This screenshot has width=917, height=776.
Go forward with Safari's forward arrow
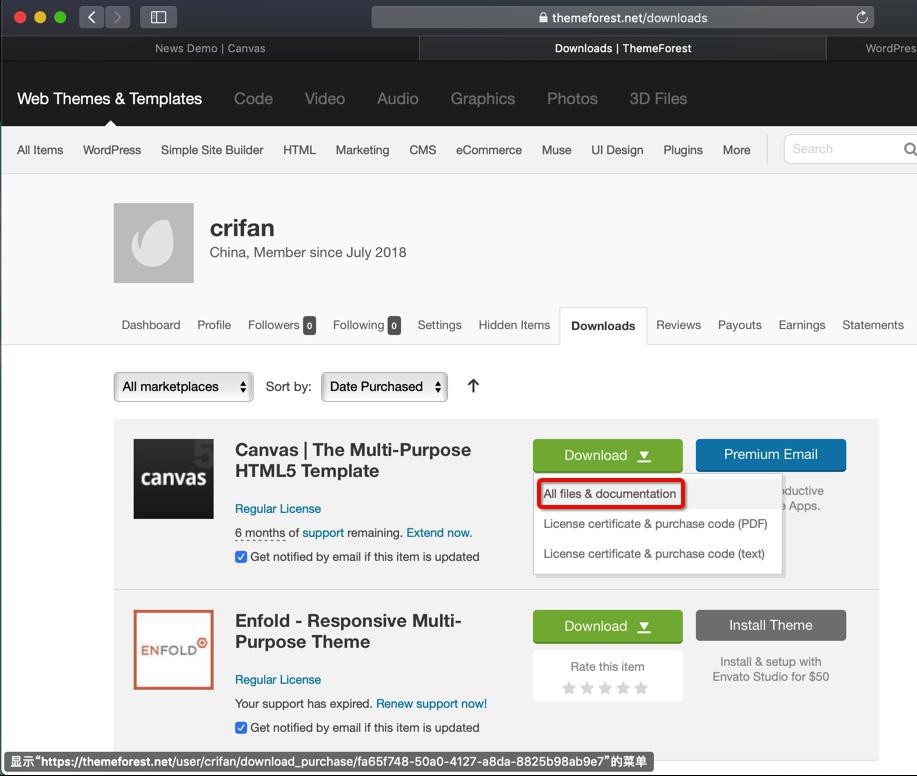tap(118, 18)
